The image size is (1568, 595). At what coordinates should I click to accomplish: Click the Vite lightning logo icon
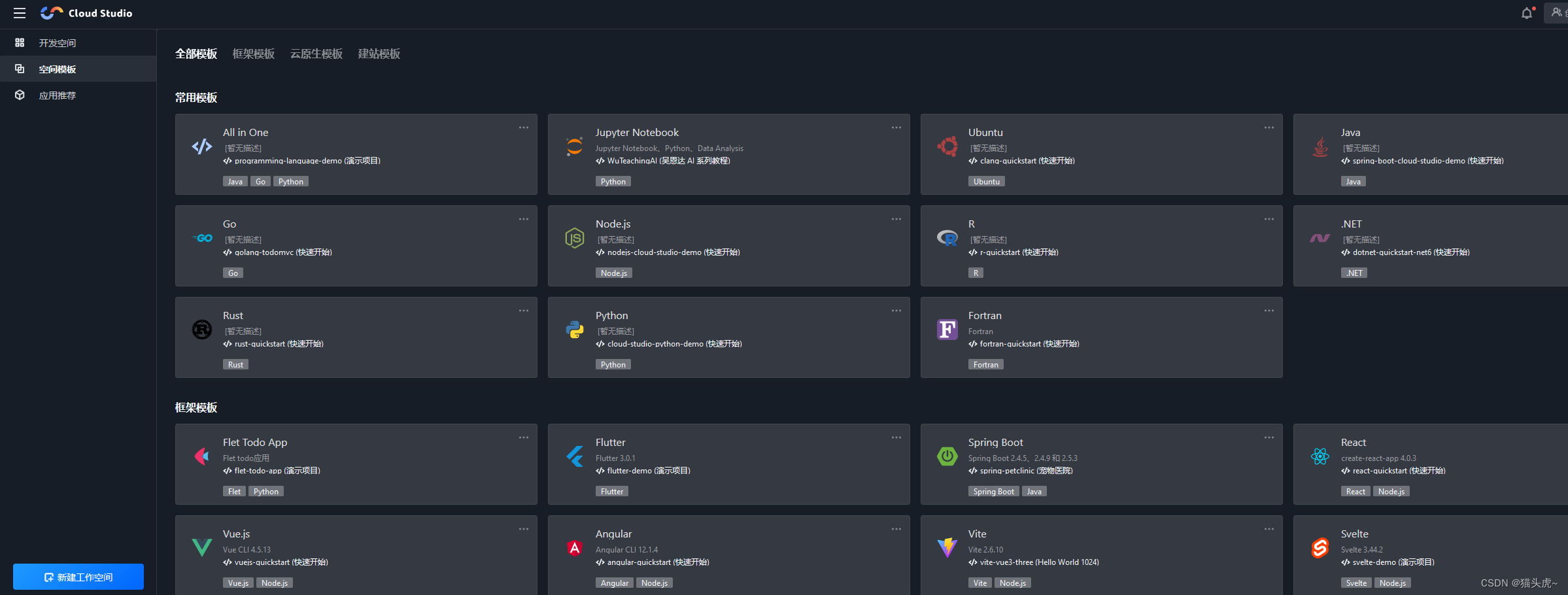(x=947, y=548)
